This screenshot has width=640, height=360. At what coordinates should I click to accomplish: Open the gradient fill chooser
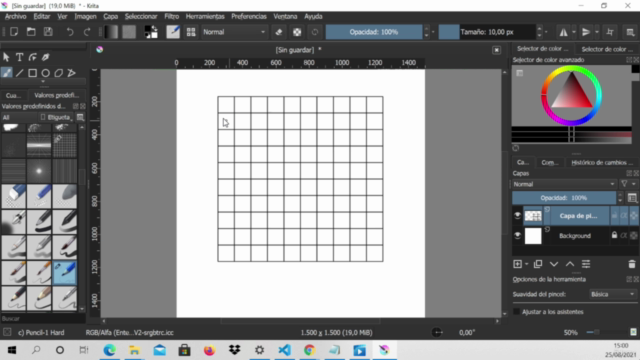pos(111,32)
